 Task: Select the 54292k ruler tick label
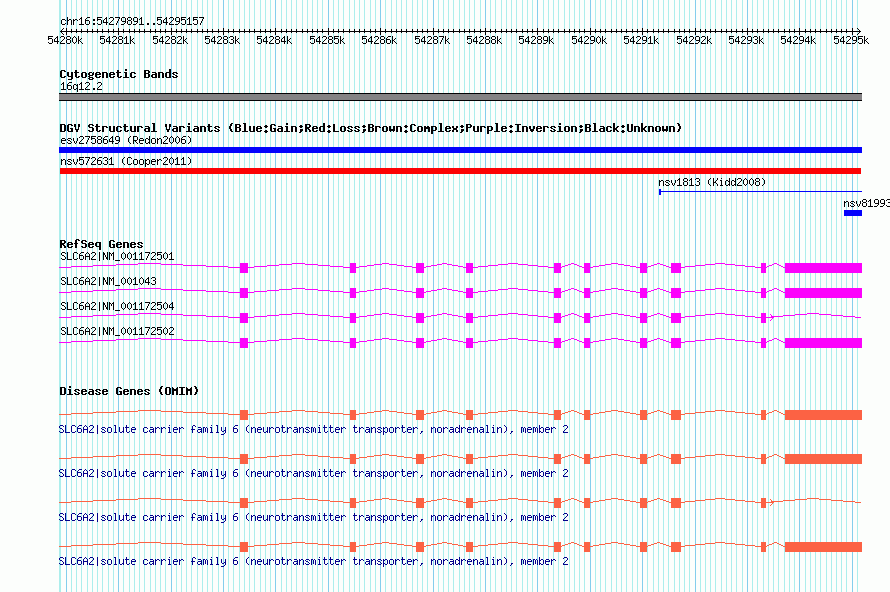pos(694,40)
